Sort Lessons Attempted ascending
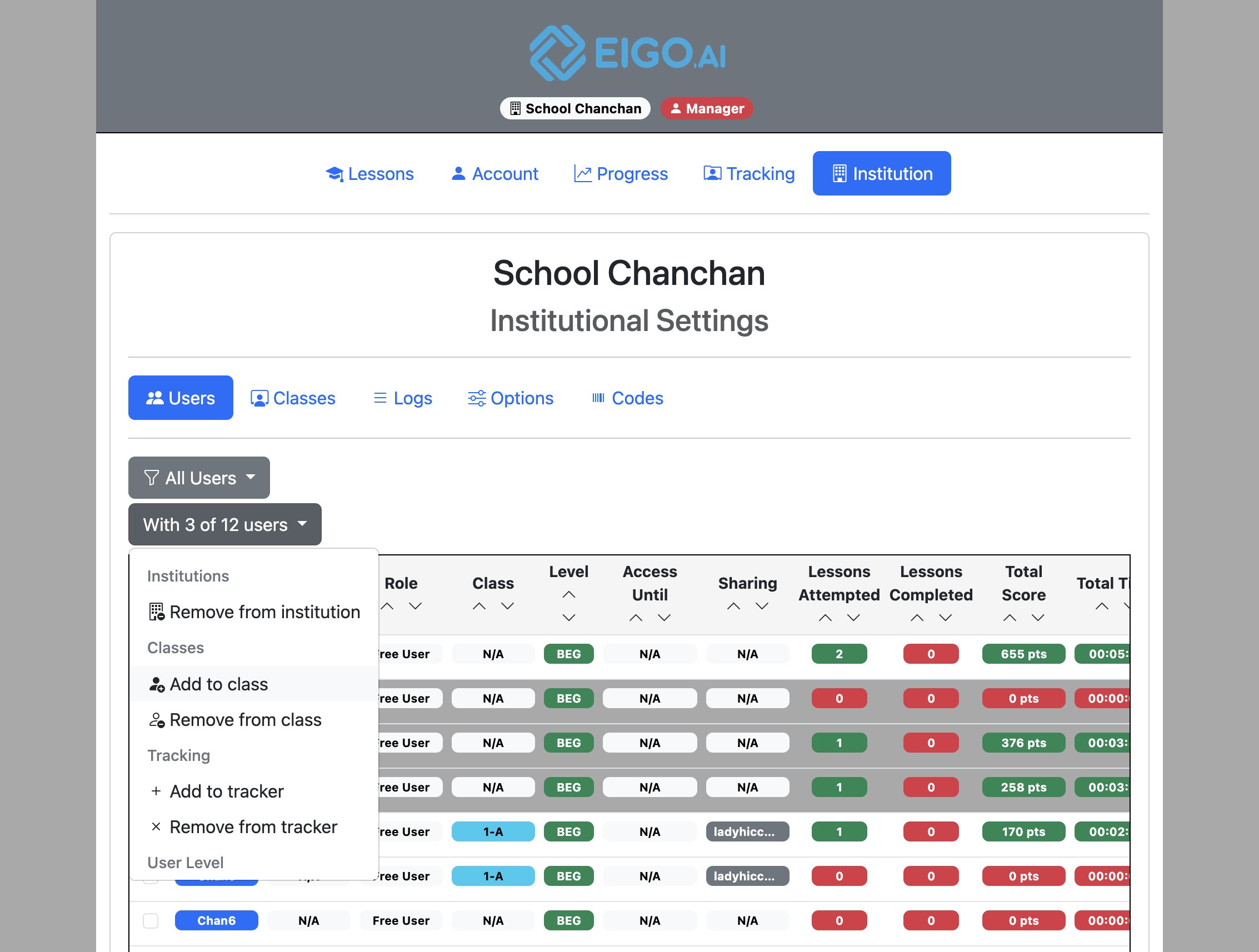The width and height of the screenshot is (1259, 952). pyautogui.click(x=825, y=618)
